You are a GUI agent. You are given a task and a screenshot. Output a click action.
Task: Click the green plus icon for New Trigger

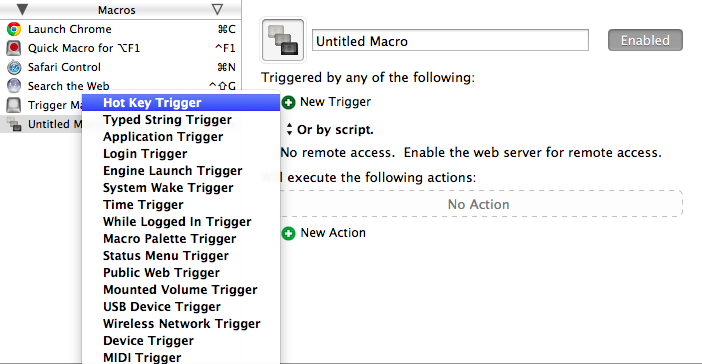[288, 103]
